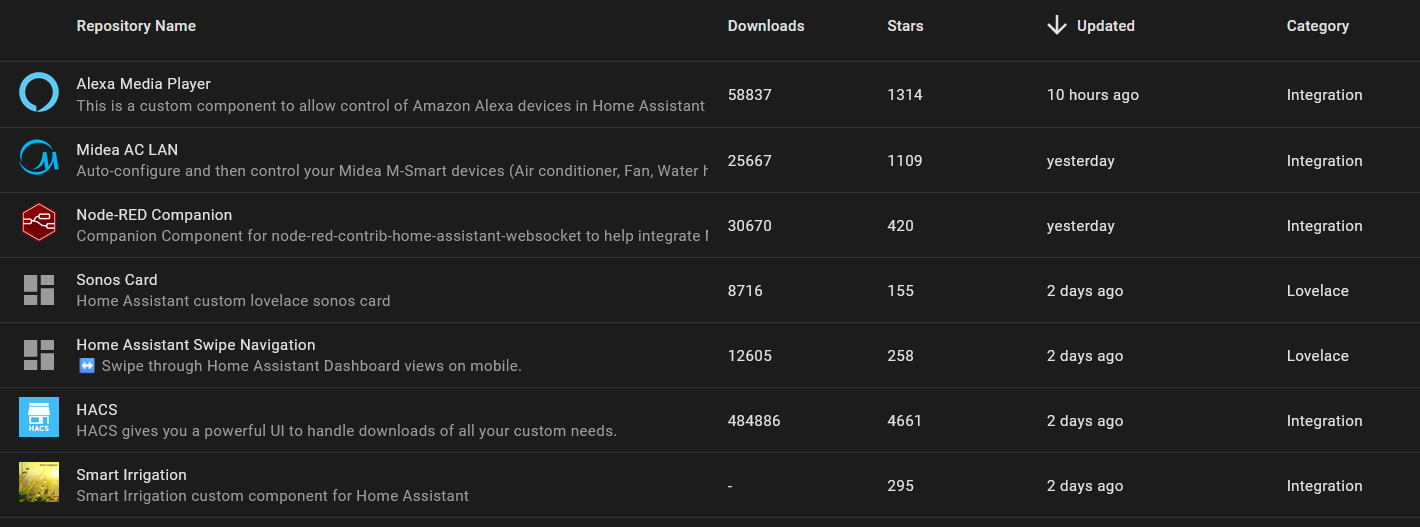Screen dimensions: 1420x527
Task: Click the red Node-RED Companion icon
Action: (39, 222)
